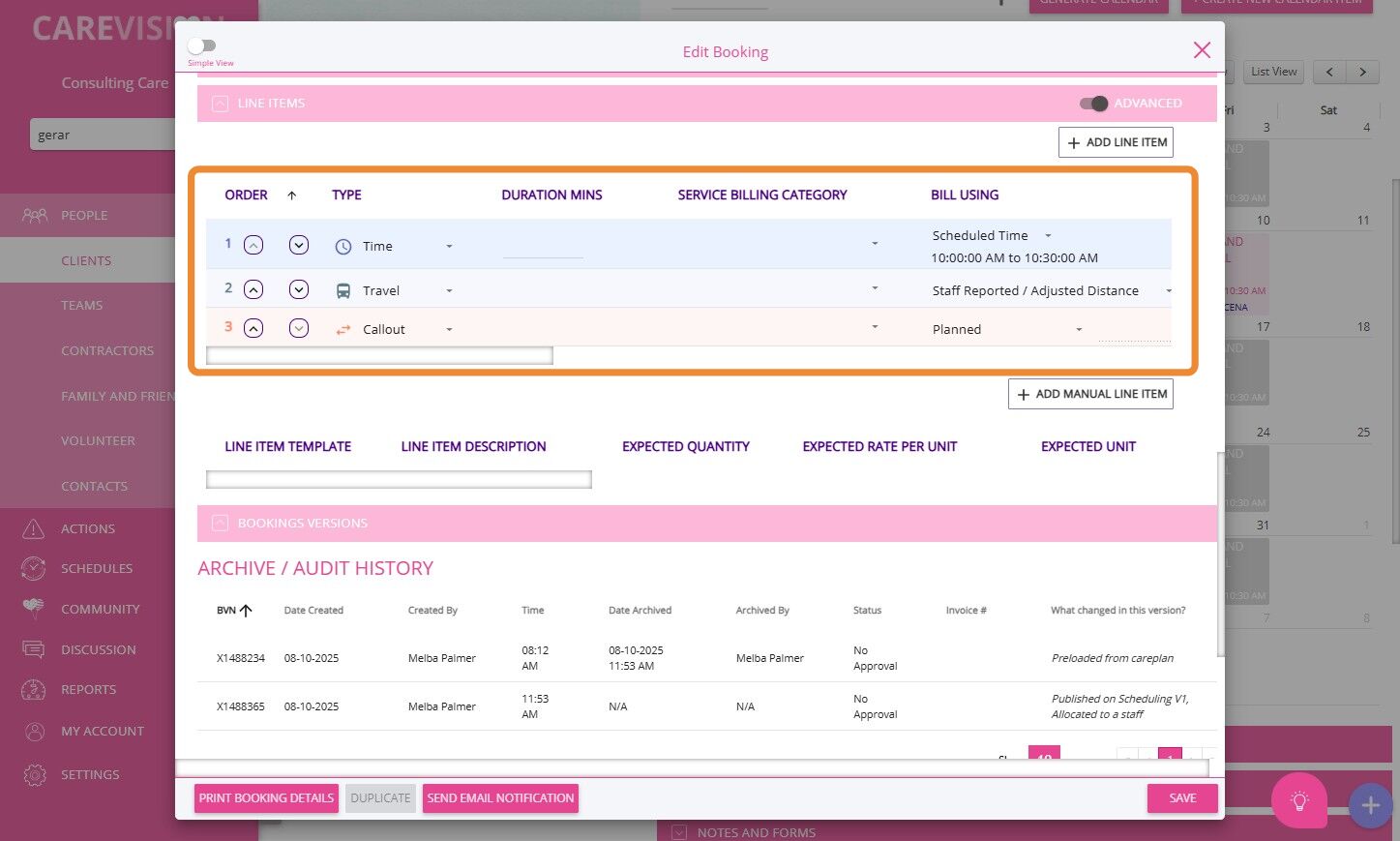The width and height of the screenshot is (1400, 841).
Task: Go to next calendar period arrow
Action: [x=1362, y=72]
